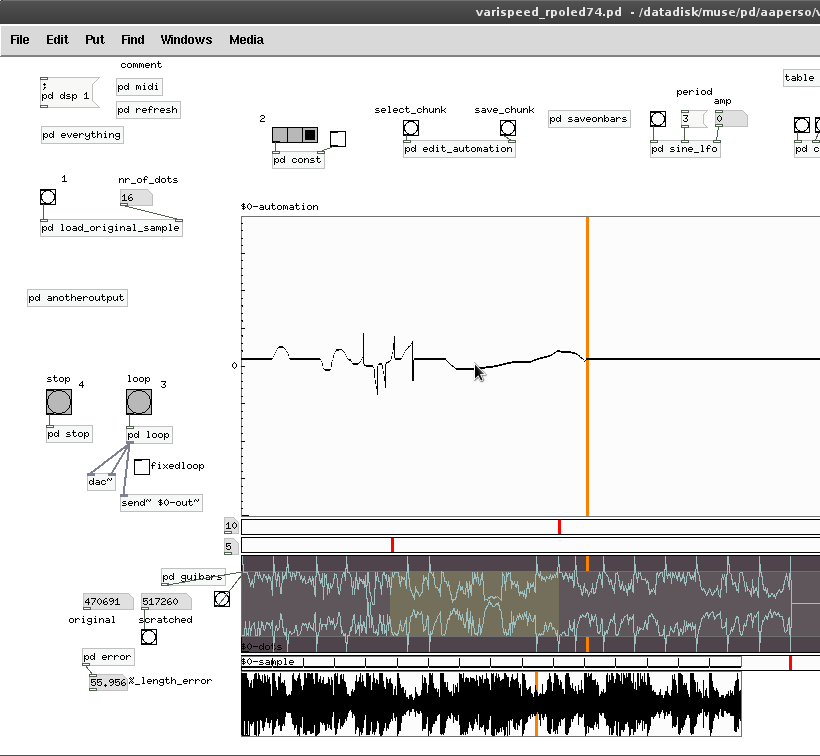Toggle the checkbox right of pd const
Viewport: 820px width, 756px height.
pyautogui.click(x=338, y=139)
